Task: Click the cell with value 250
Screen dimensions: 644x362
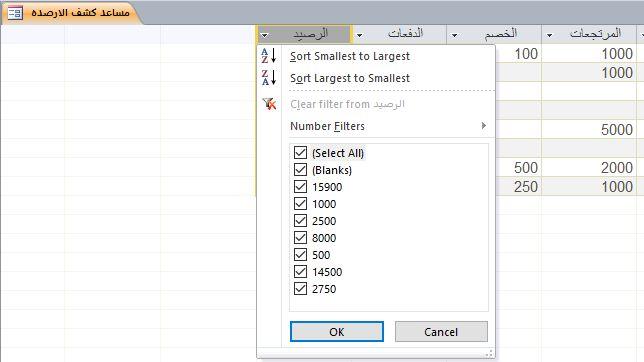Action: [x=519, y=187]
